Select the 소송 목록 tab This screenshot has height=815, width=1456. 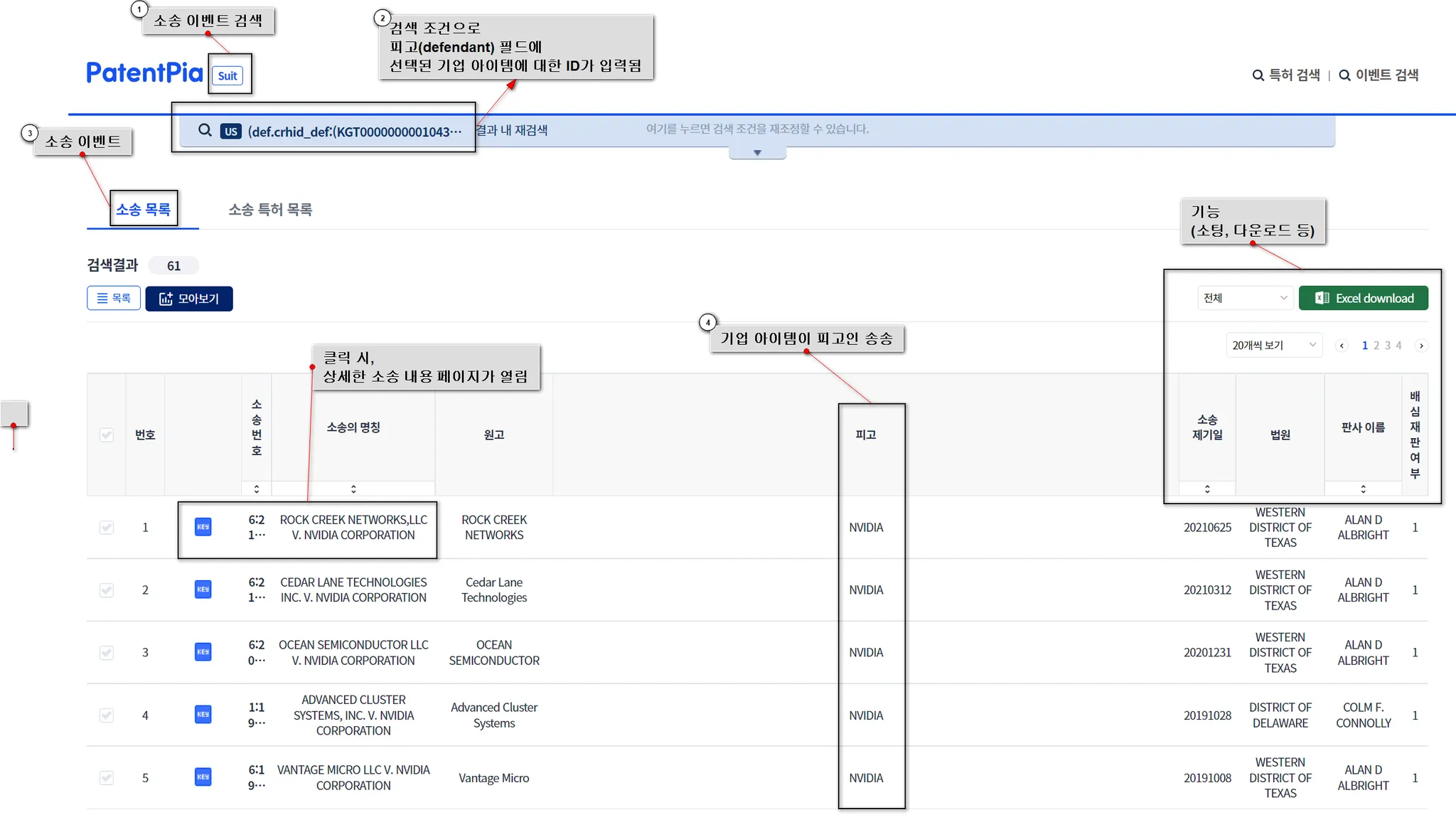click(143, 210)
